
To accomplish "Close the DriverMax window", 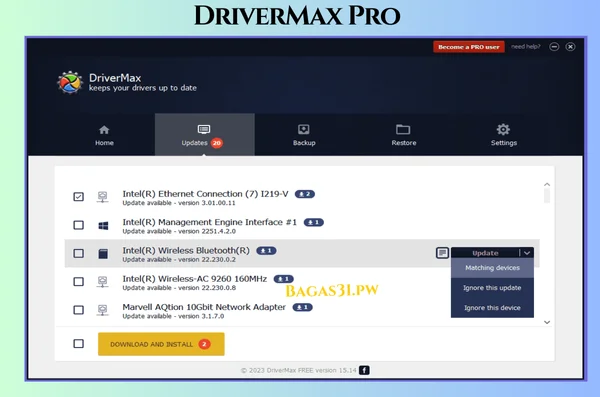I will (x=570, y=47).
